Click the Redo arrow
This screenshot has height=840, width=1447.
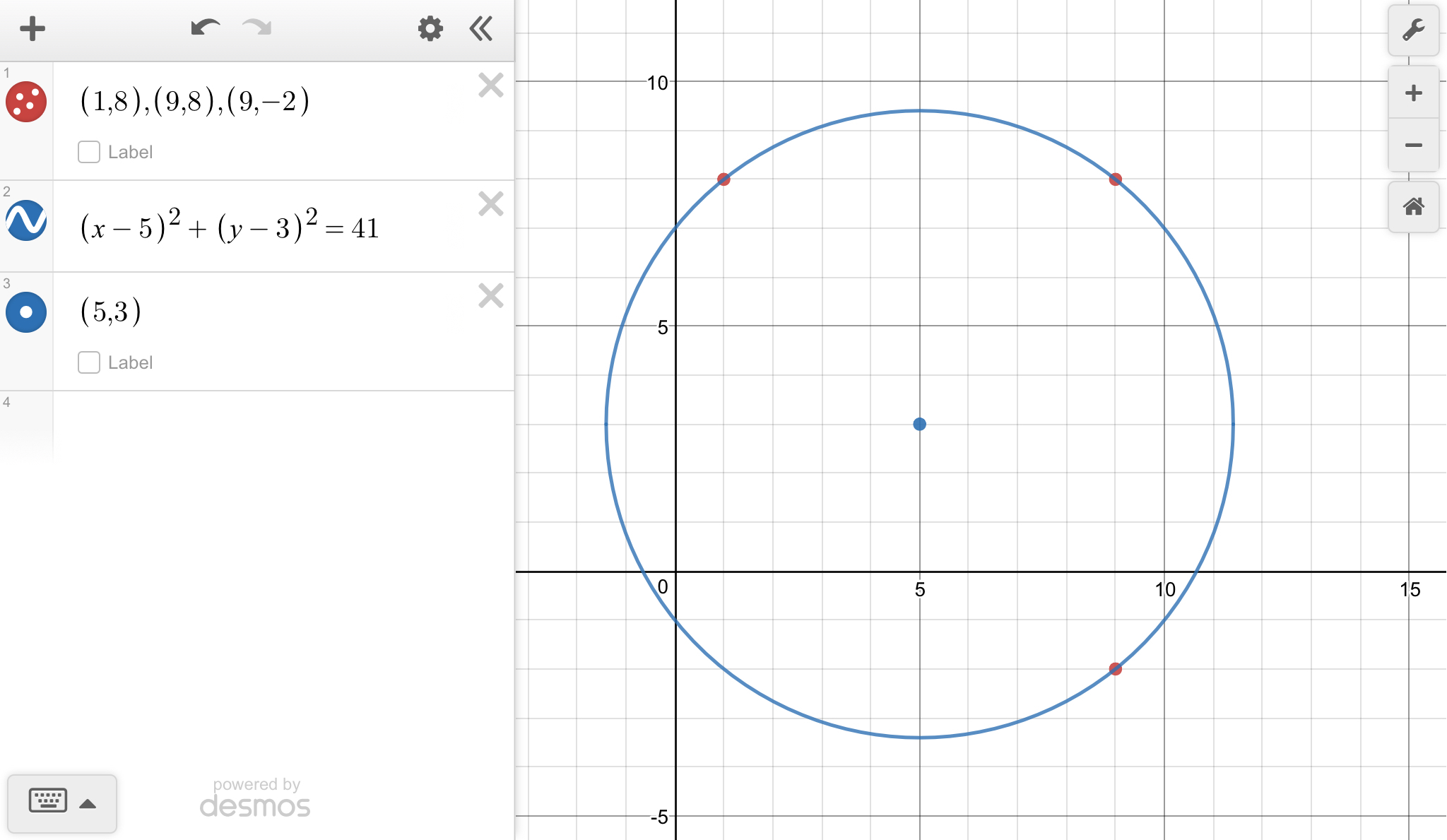pos(256,28)
